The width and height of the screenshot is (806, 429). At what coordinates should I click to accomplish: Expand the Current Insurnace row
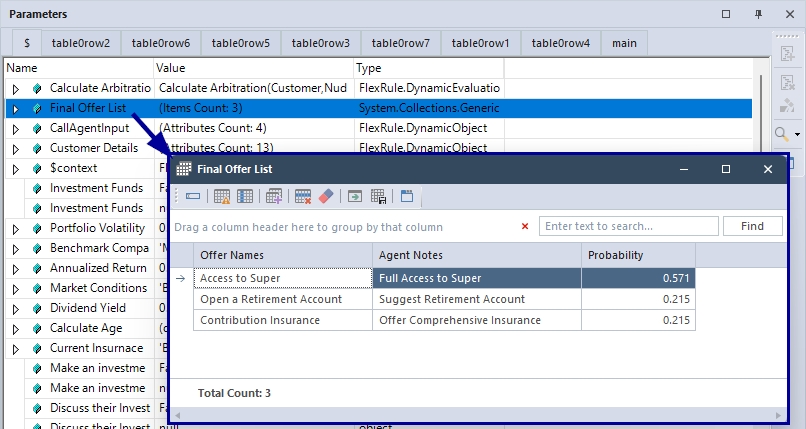pos(16,349)
